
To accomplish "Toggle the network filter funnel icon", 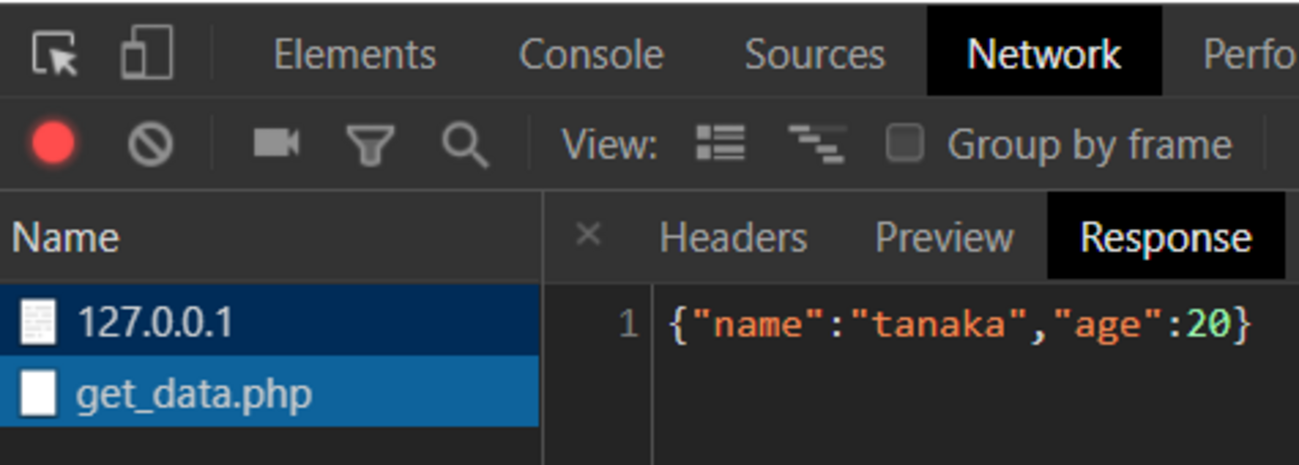I will click(370, 146).
